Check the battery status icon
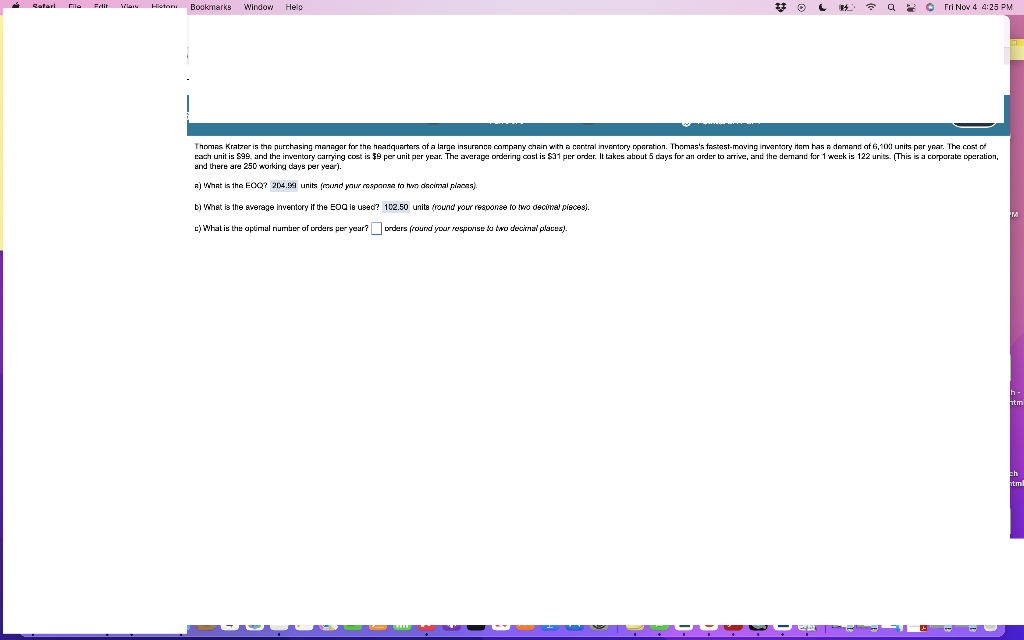Viewport: 1024px width, 640px height. [x=845, y=7]
